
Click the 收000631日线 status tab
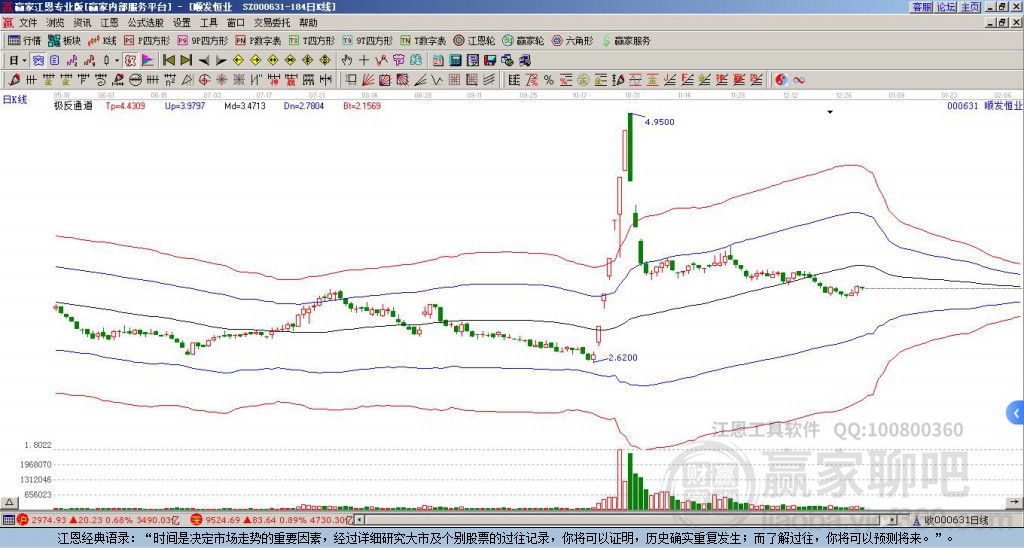pyautogui.click(x=955, y=520)
